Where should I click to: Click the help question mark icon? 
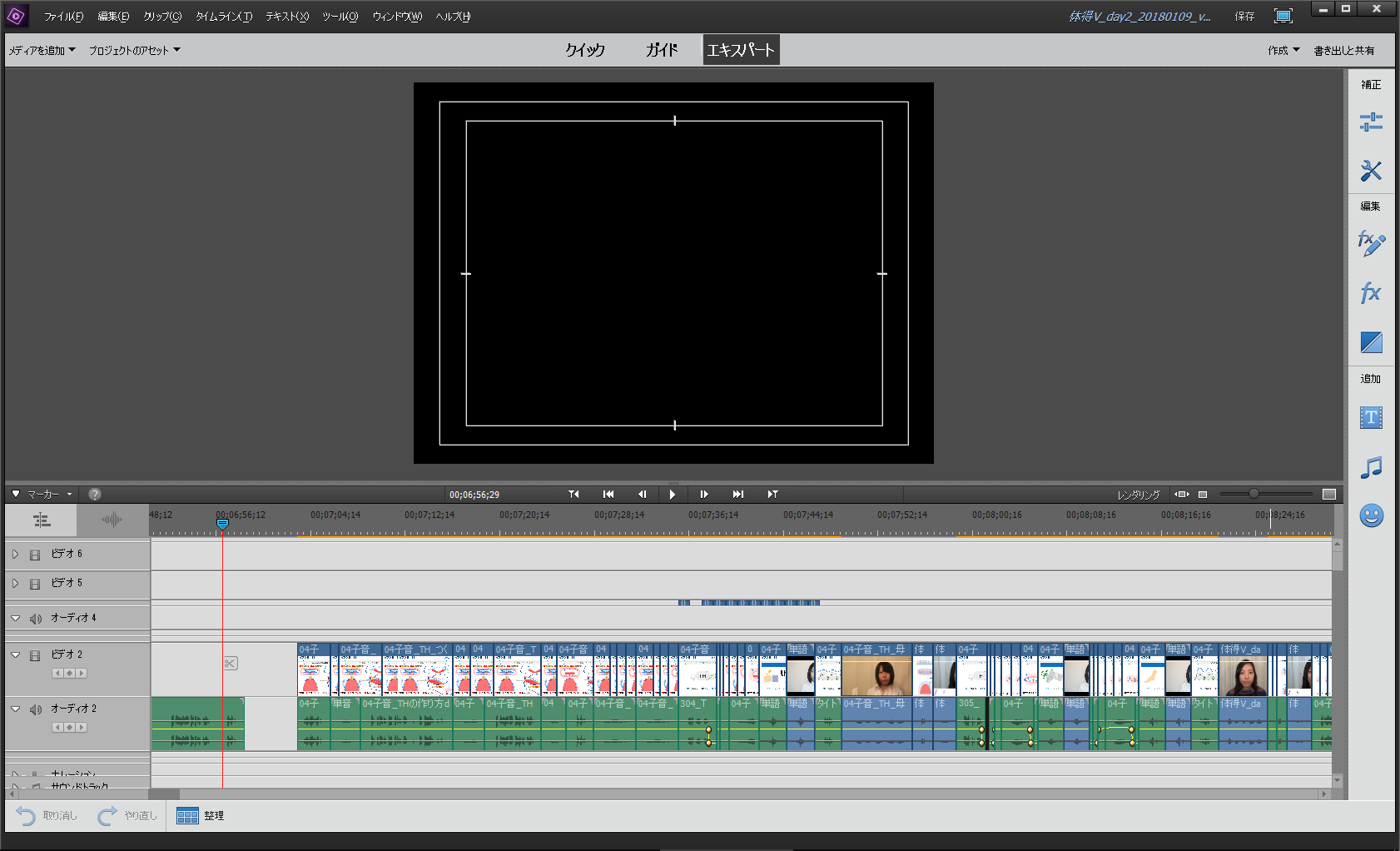(95, 495)
